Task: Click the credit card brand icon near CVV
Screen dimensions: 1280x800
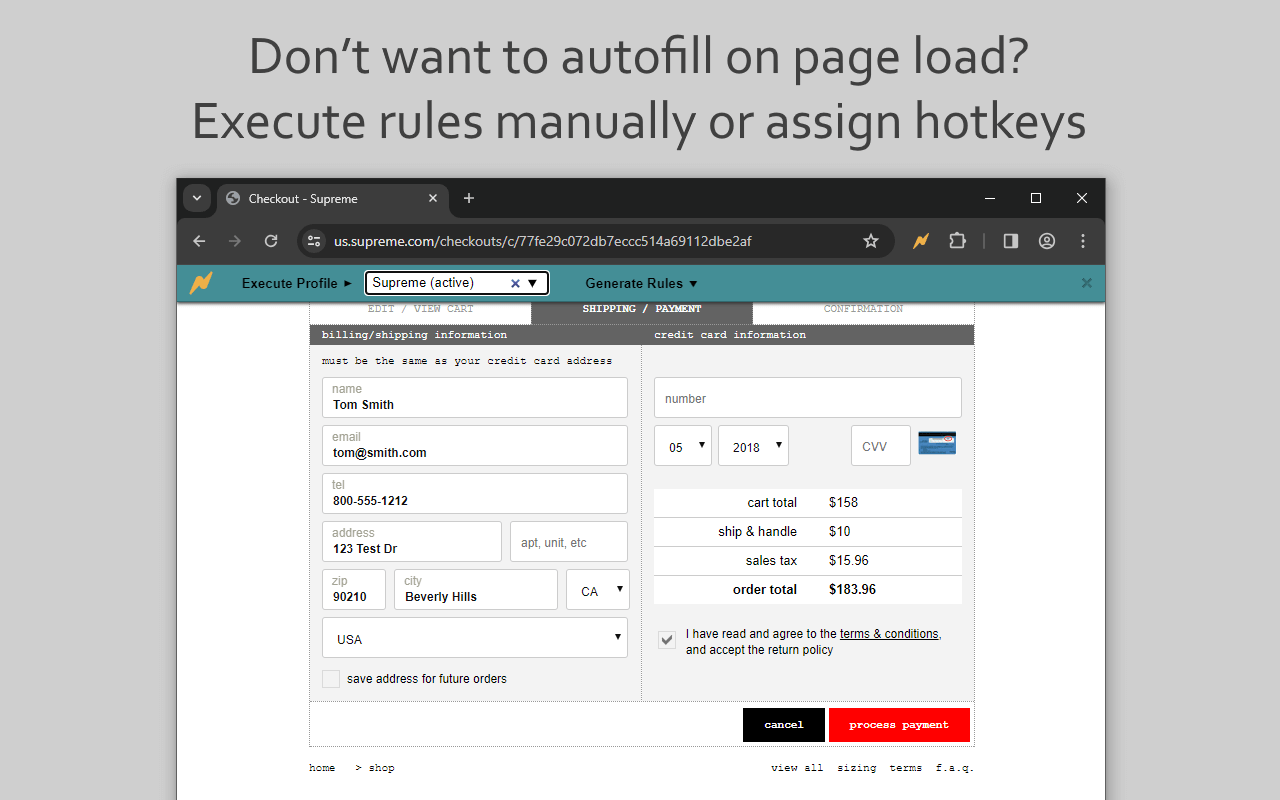Action: [937, 442]
